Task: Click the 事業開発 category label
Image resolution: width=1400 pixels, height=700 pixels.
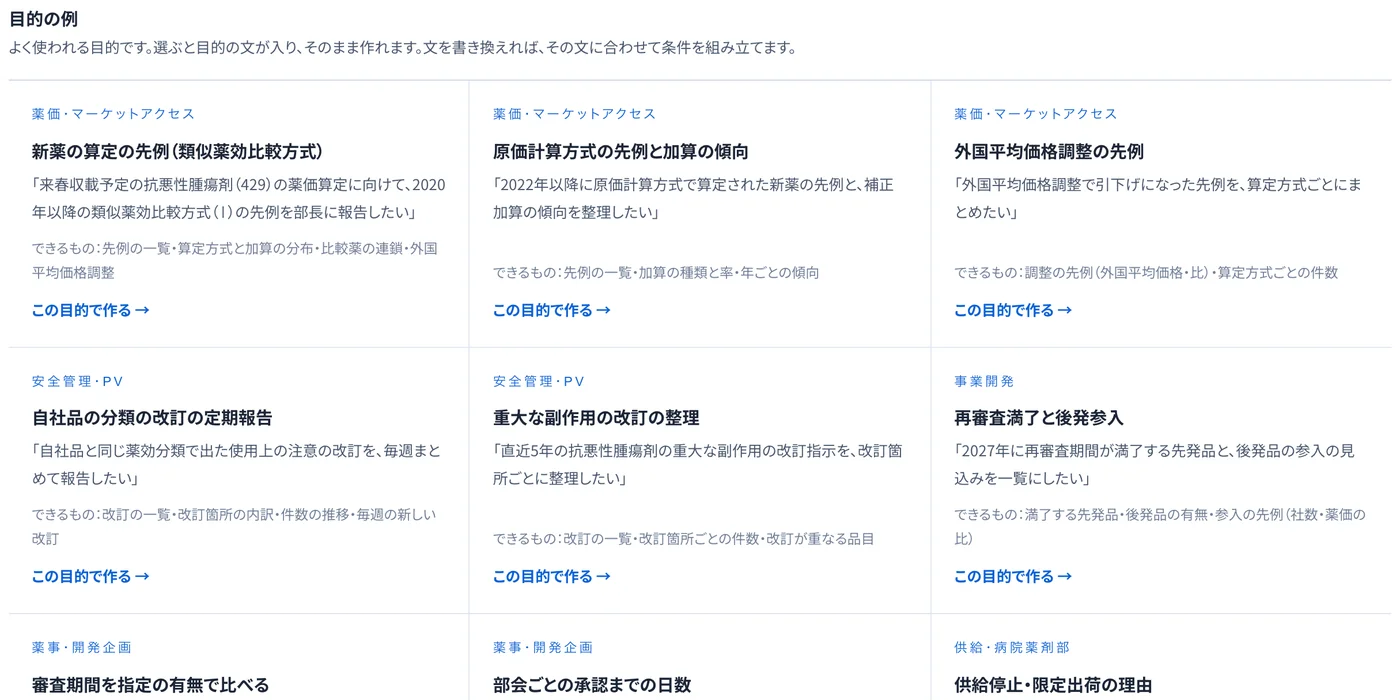Action: pos(984,381)
